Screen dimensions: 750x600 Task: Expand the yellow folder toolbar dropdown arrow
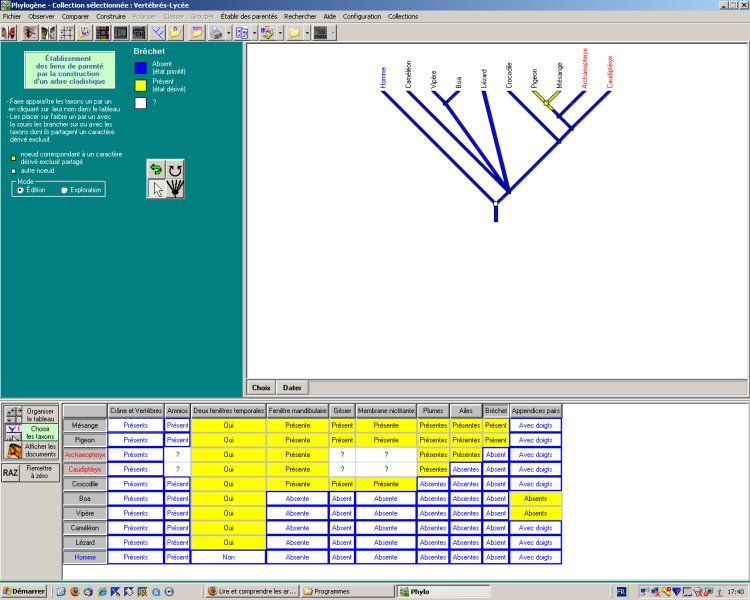tap(307, 33)
